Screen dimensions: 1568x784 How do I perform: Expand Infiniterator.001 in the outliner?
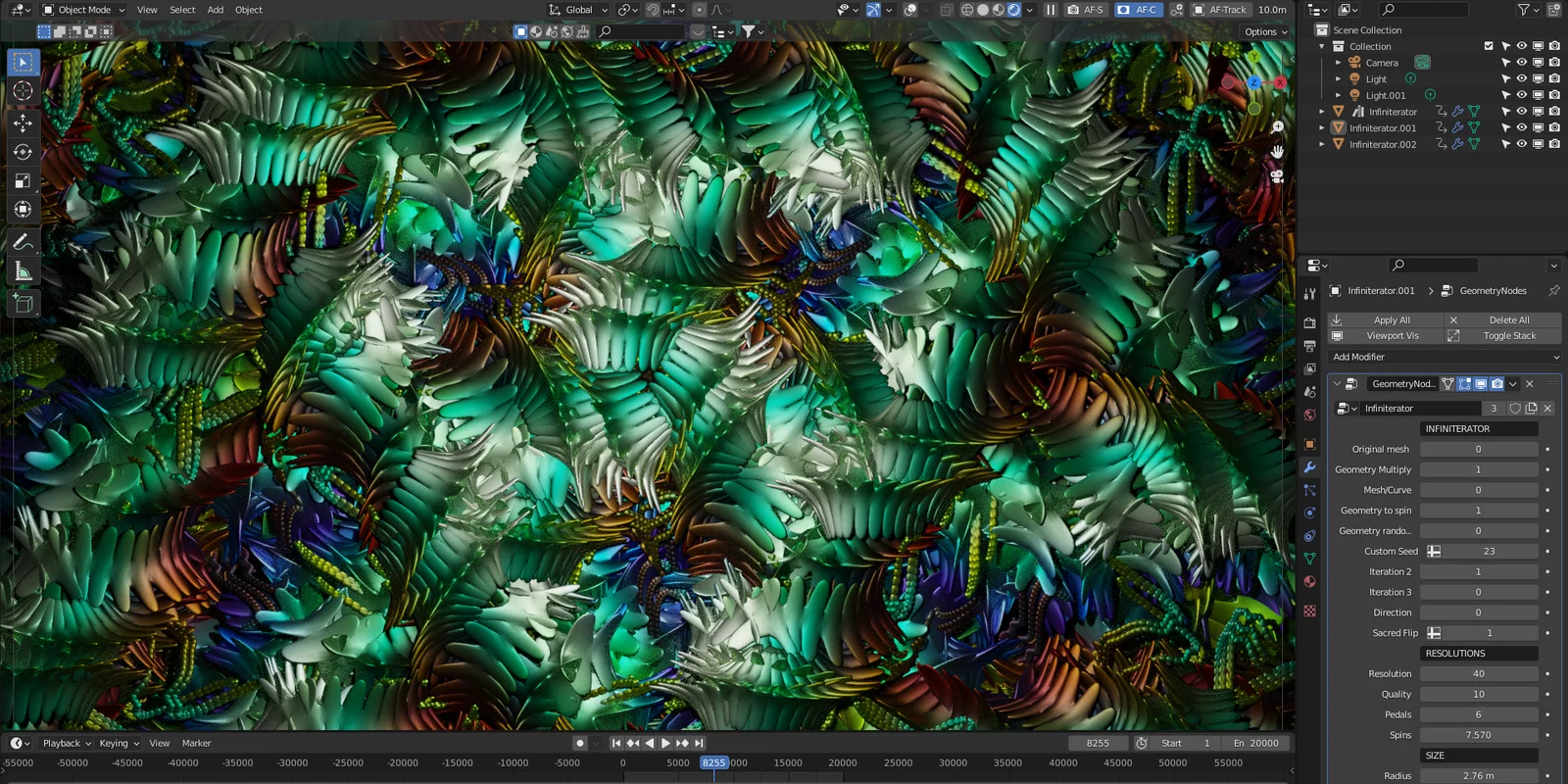click(1322, 128)
